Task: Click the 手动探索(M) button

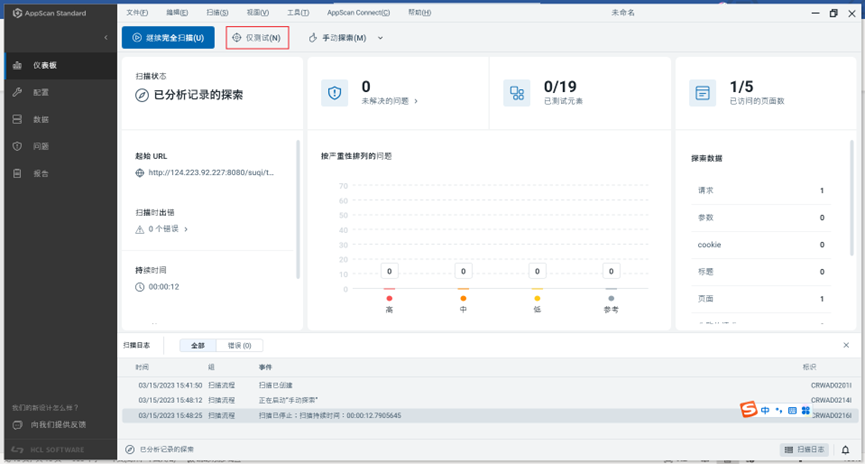Action: (337, 38)
